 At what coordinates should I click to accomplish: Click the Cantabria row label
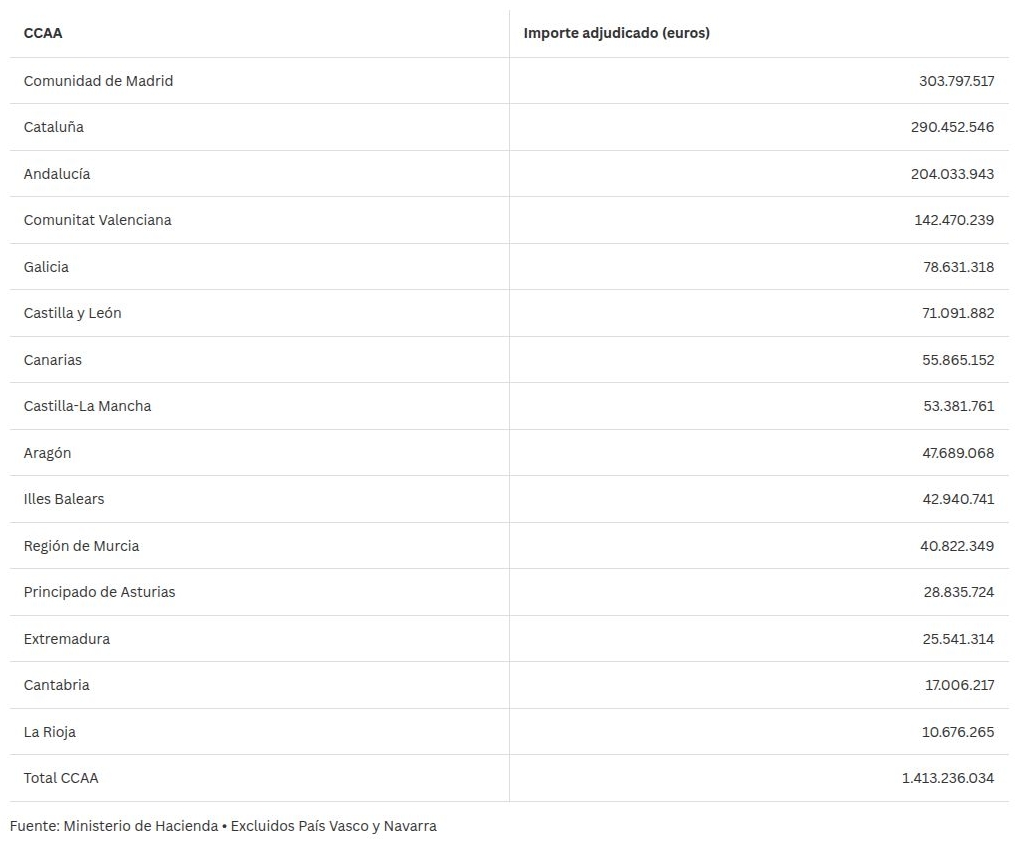56,685
